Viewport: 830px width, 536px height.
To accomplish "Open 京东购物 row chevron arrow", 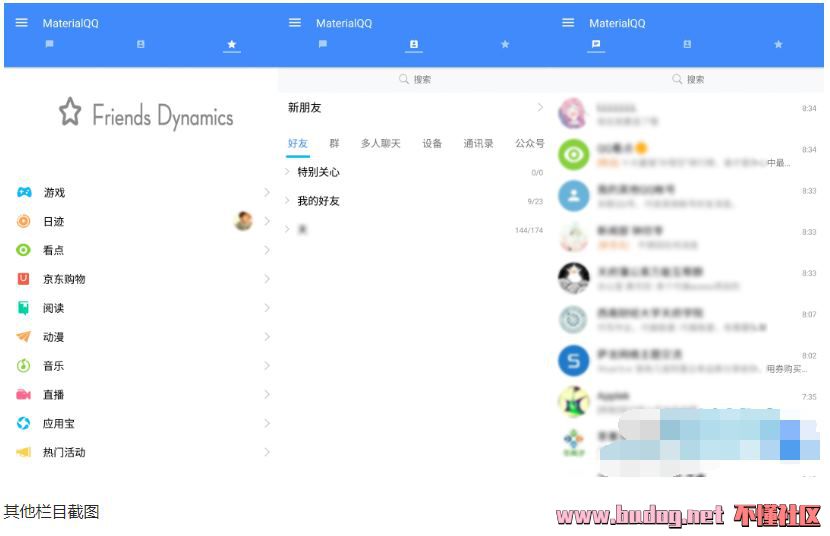I will click(267, 279).
